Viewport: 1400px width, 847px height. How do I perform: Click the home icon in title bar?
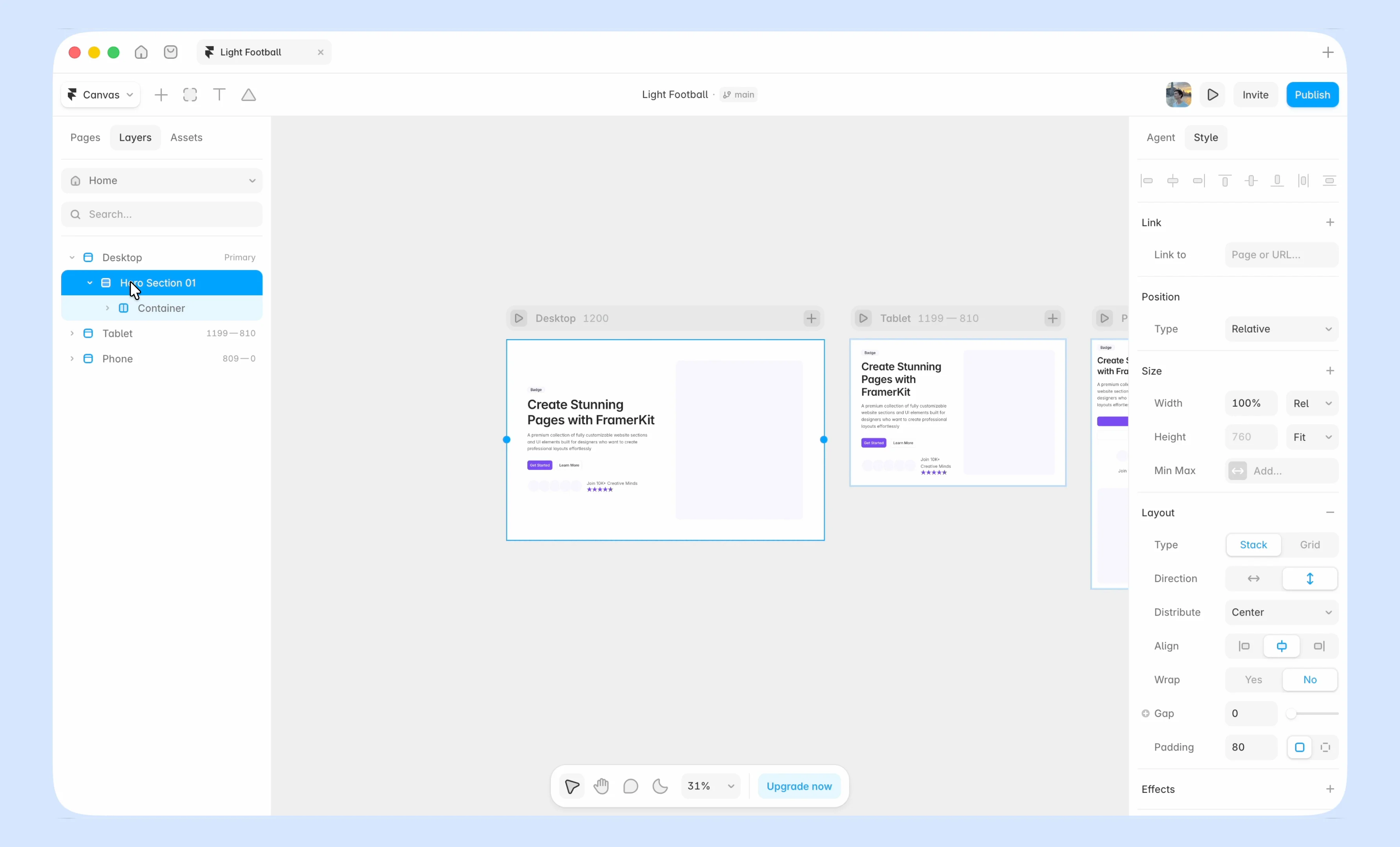141,52
